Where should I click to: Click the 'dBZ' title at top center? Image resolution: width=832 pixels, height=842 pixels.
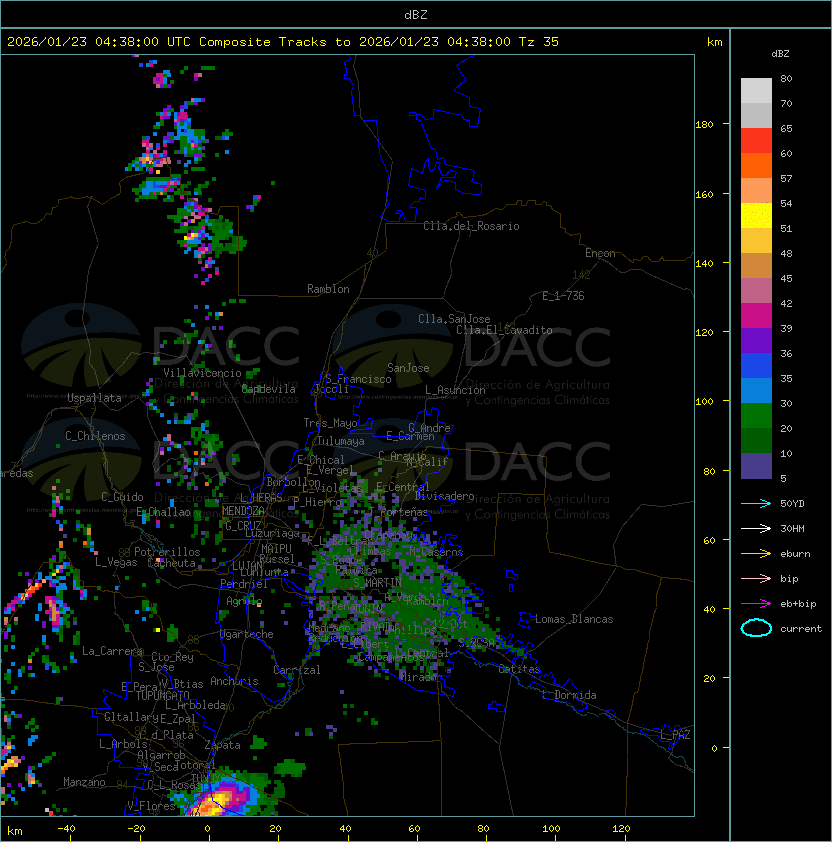(x=416, y=14)
